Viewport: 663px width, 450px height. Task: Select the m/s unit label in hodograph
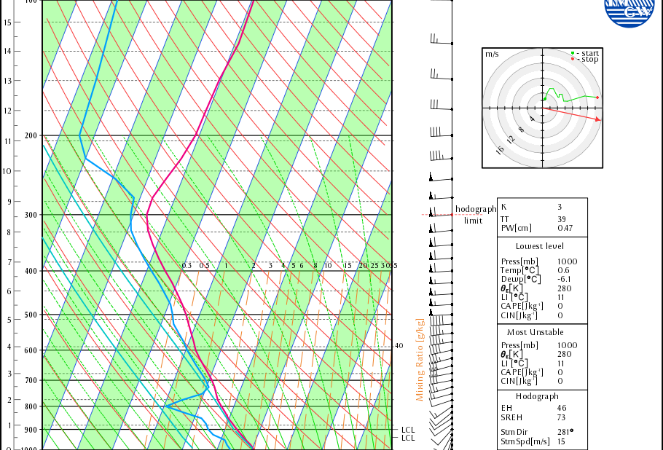(x=492, y=54)
